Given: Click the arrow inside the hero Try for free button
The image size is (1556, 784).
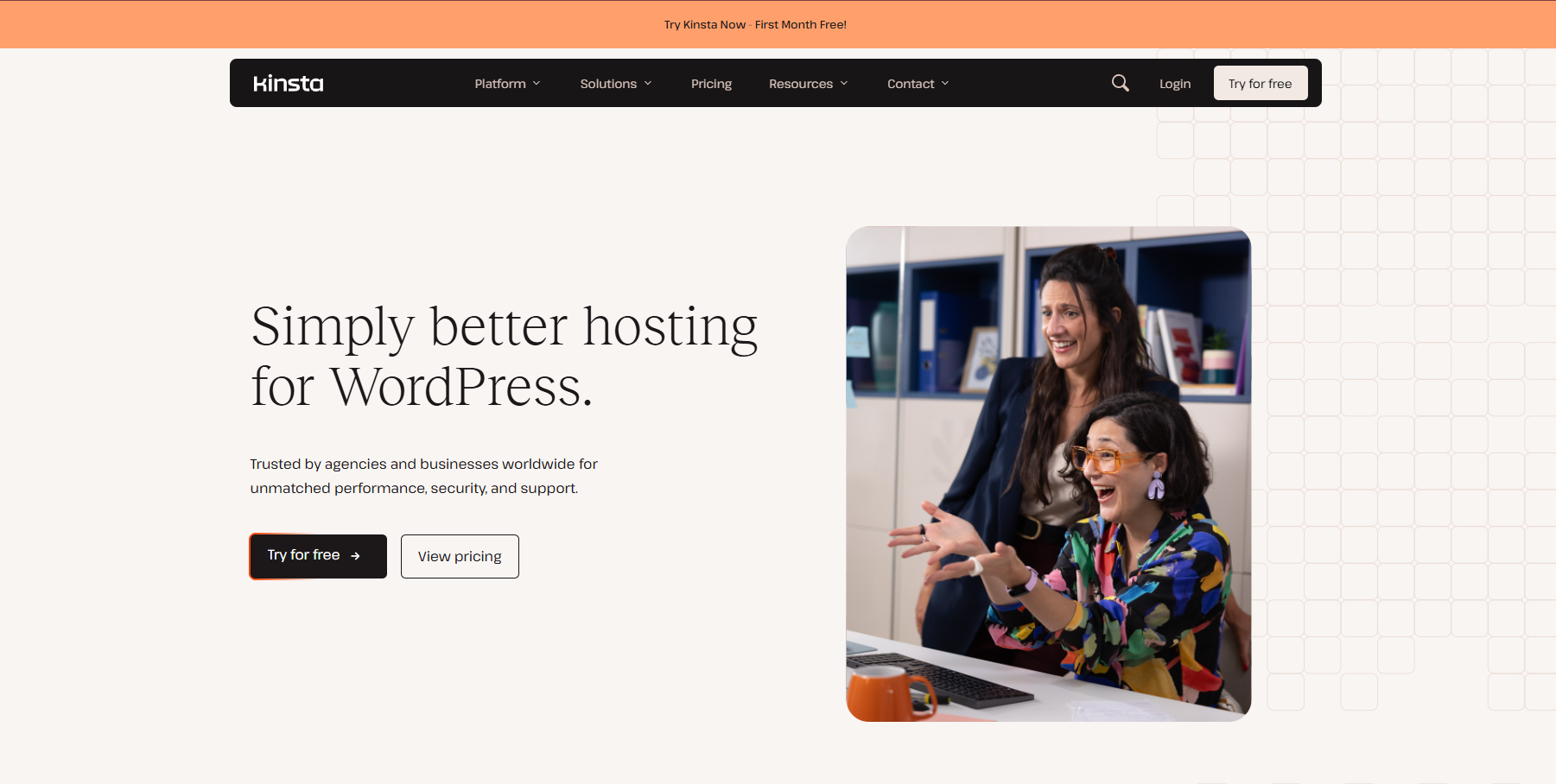Looking at the screenshot, I should [355, 556].
